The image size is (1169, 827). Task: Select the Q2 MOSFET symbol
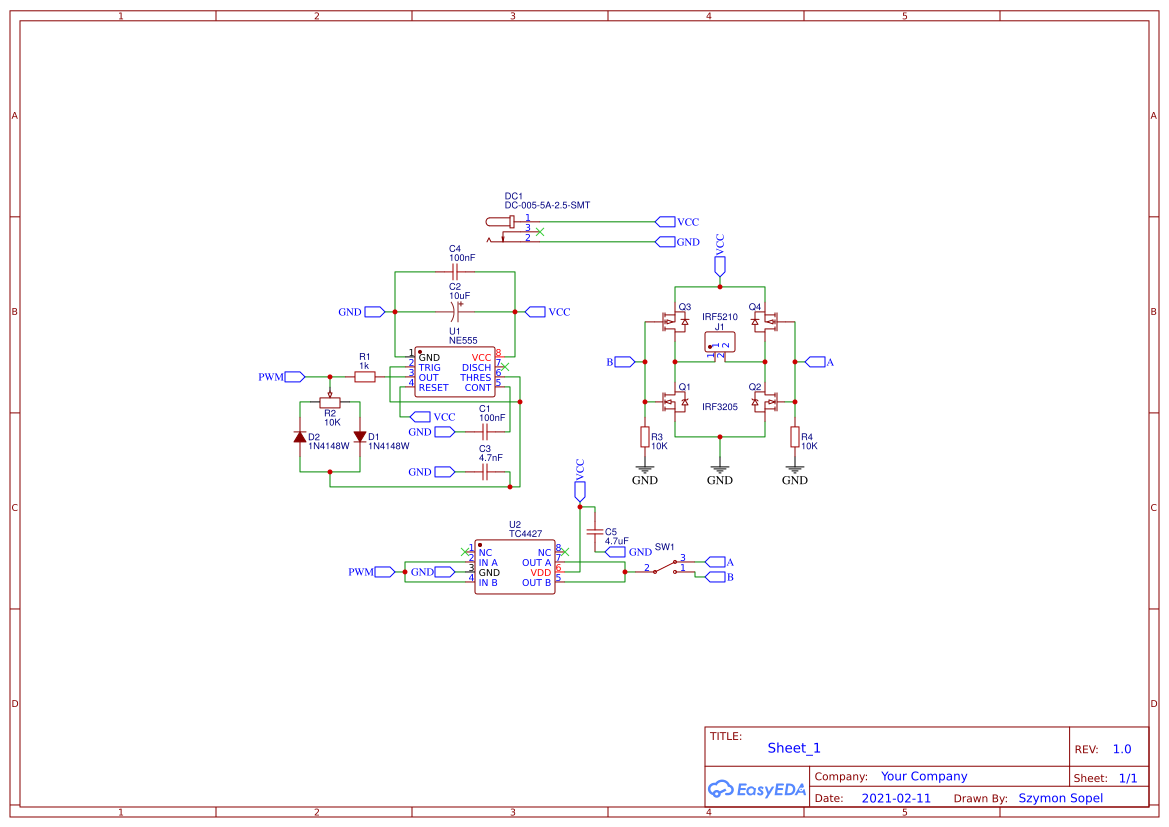coord(765,402)
